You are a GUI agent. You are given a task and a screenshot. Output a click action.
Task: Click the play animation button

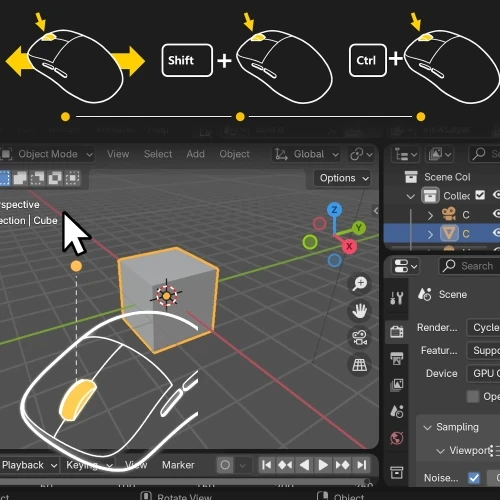coord(323,465)
